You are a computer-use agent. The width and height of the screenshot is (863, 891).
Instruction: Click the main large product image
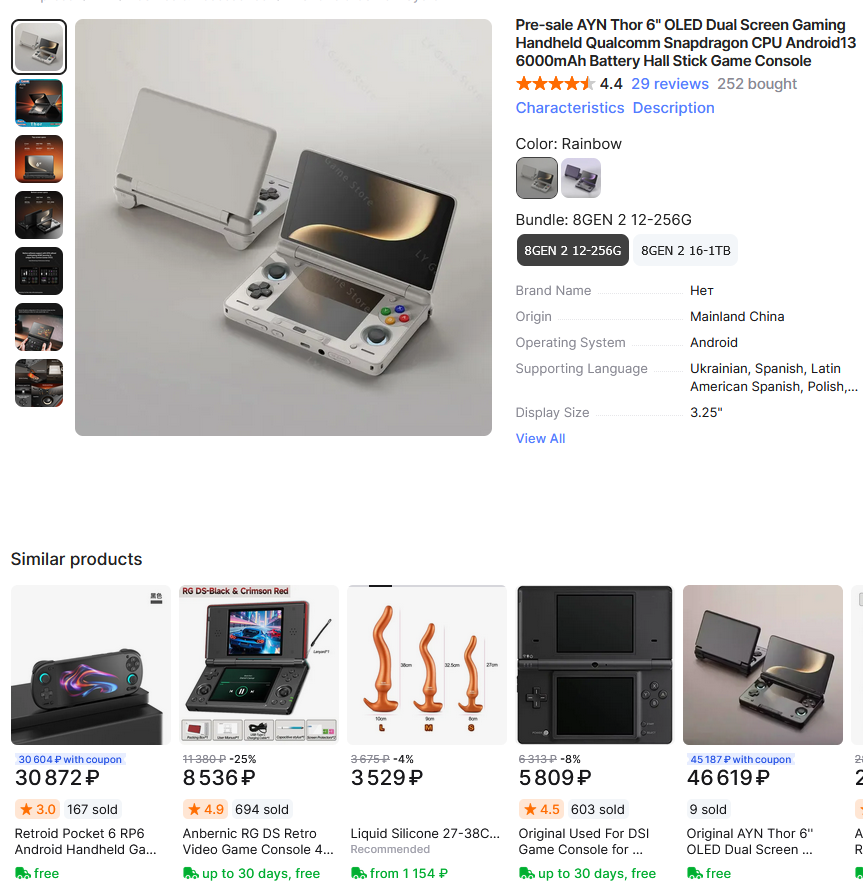click(x=284, y=227)
